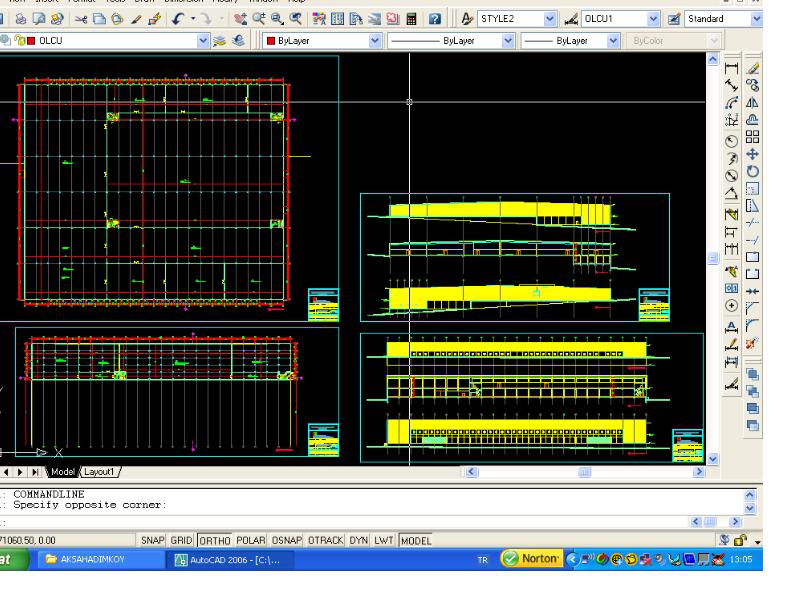Open the Plot Preview tool
This screenshot has height=600, width=800.
pyautogui.click(x=39, y=19)
